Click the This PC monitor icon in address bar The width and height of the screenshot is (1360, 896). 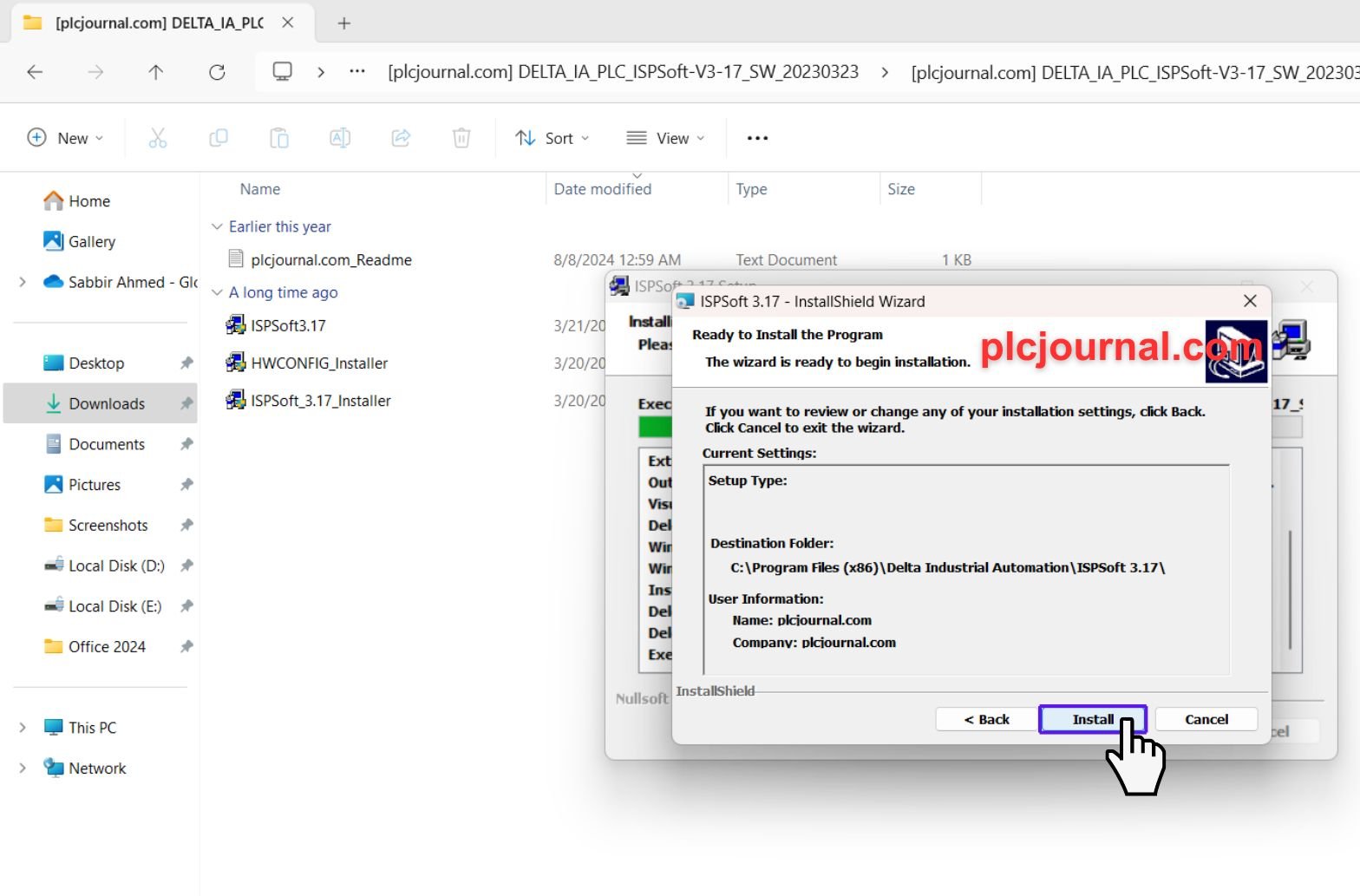(x=282, y=72)
